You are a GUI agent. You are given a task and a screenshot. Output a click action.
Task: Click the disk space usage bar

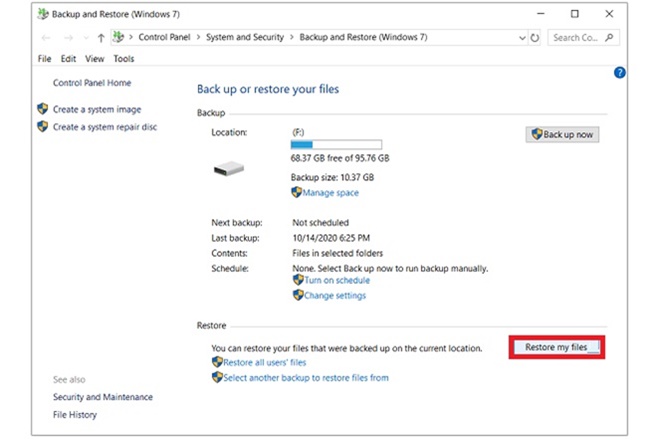(x=335, y=145)
